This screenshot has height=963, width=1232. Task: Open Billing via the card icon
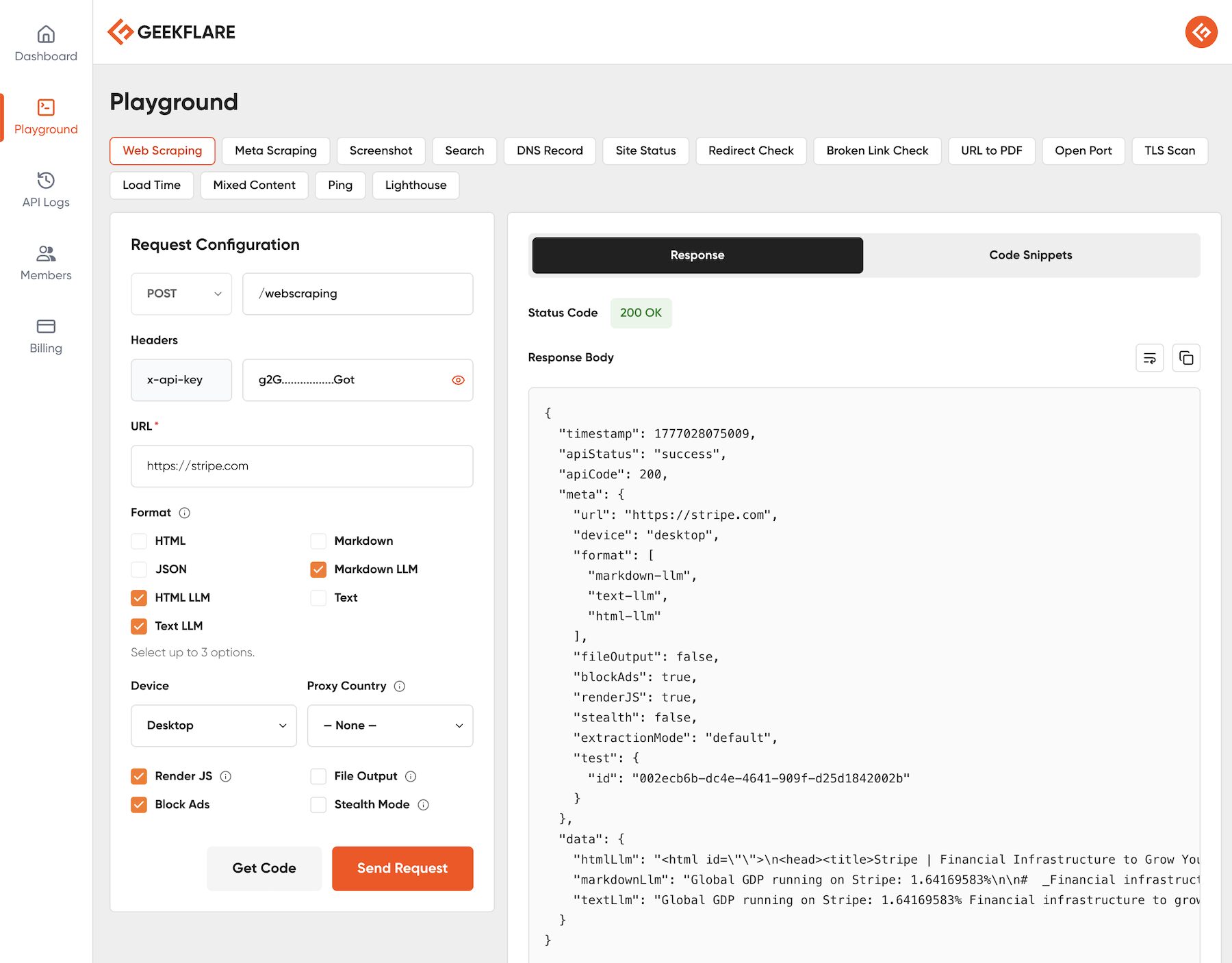point(46,326)
